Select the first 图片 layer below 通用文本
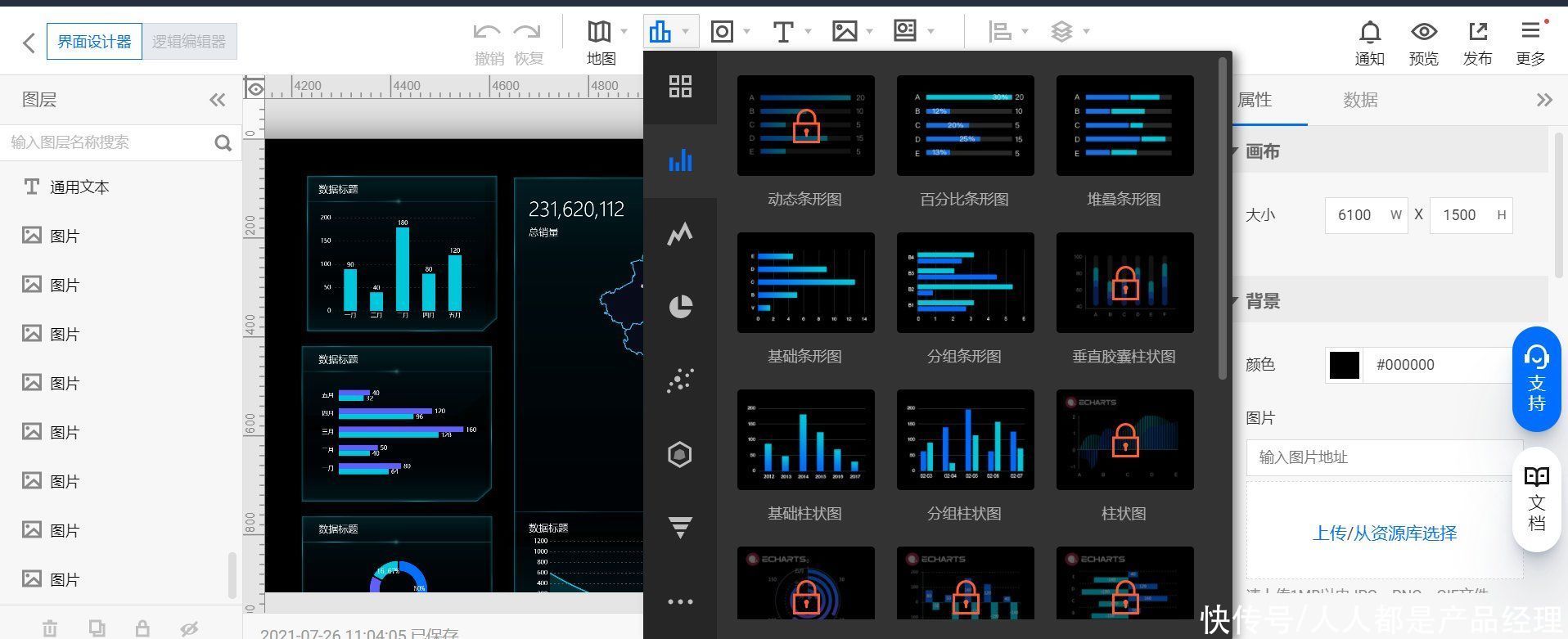The image size is (1568, 639). (120, 236)
